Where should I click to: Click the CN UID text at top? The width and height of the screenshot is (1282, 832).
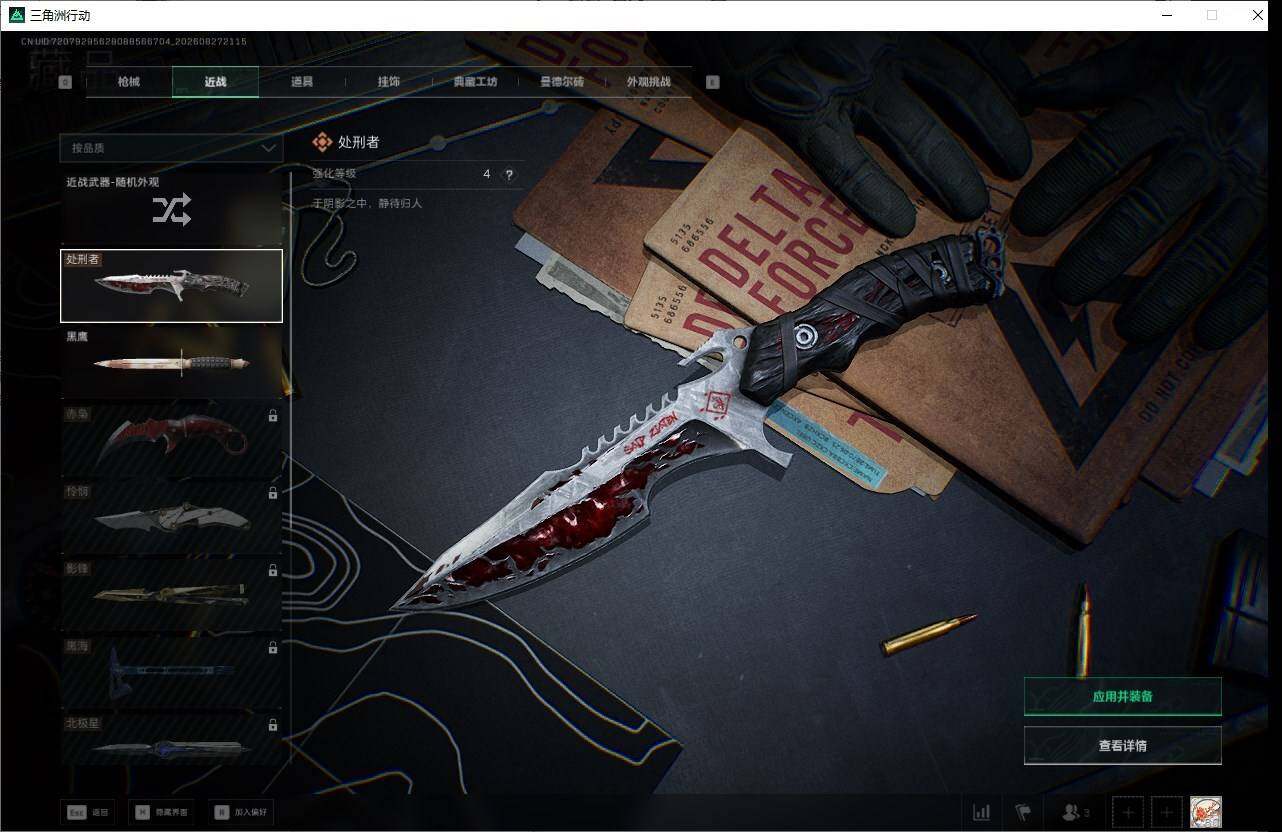pyautogui.click(x=134, y=41)
